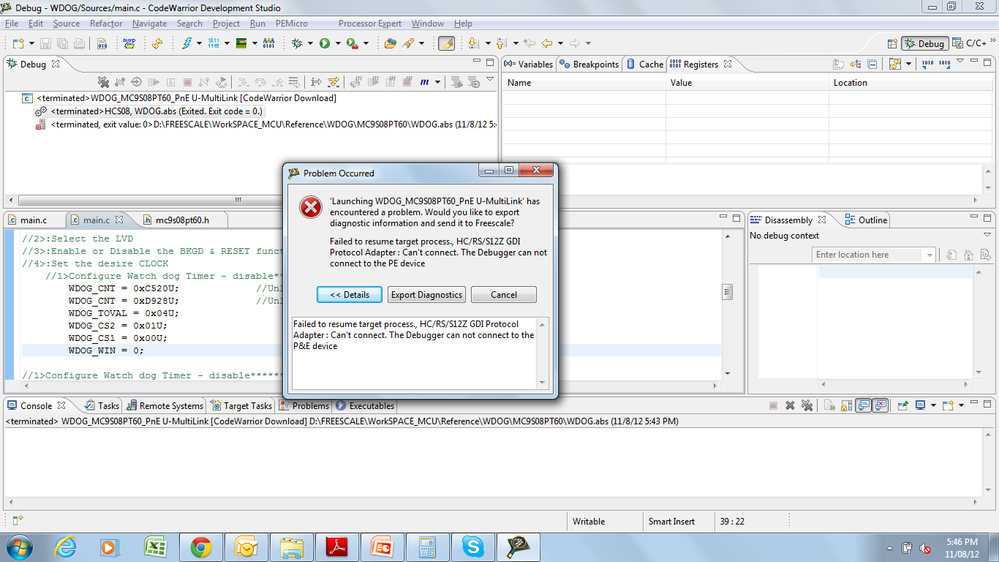The image size is (999, 562).
Task: Click the Pin Console icon
Action: click(902, 405)
